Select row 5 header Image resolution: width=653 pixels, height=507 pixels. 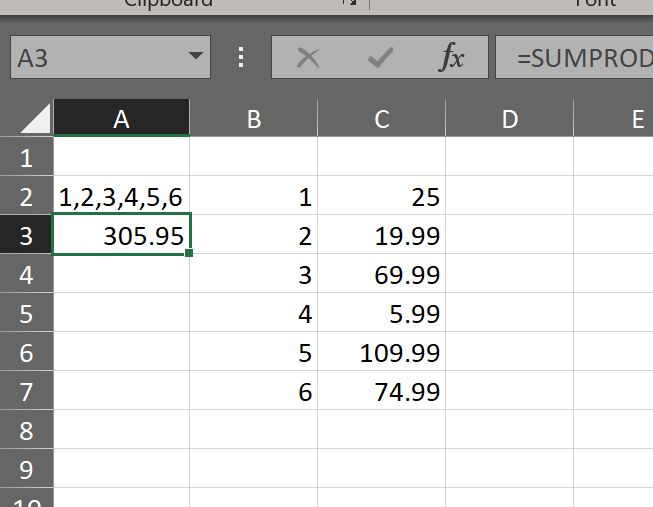pyautogui.click(x=26, y=312)
